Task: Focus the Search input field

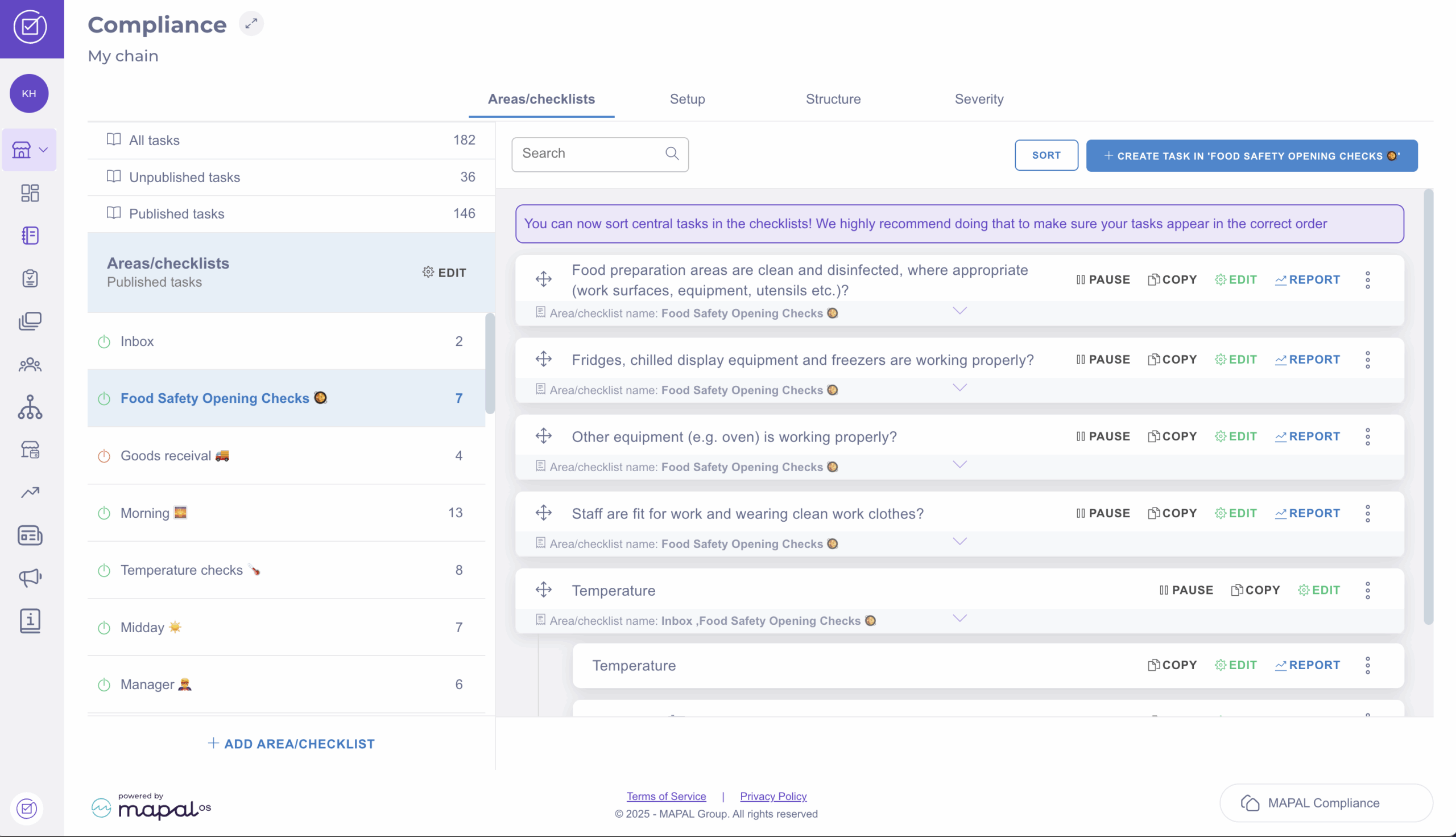Action: [600, 154]
